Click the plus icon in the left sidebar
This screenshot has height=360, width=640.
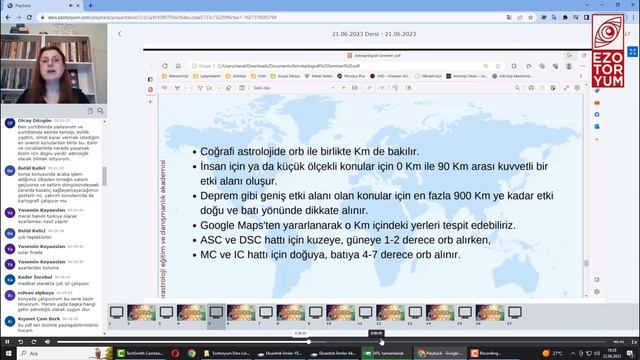tap(150, 102)
